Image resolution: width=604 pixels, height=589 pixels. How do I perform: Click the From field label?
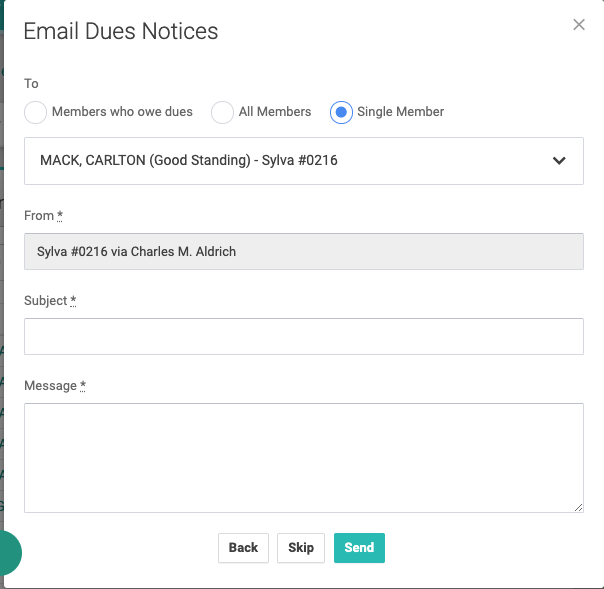(x=40, y=216)
